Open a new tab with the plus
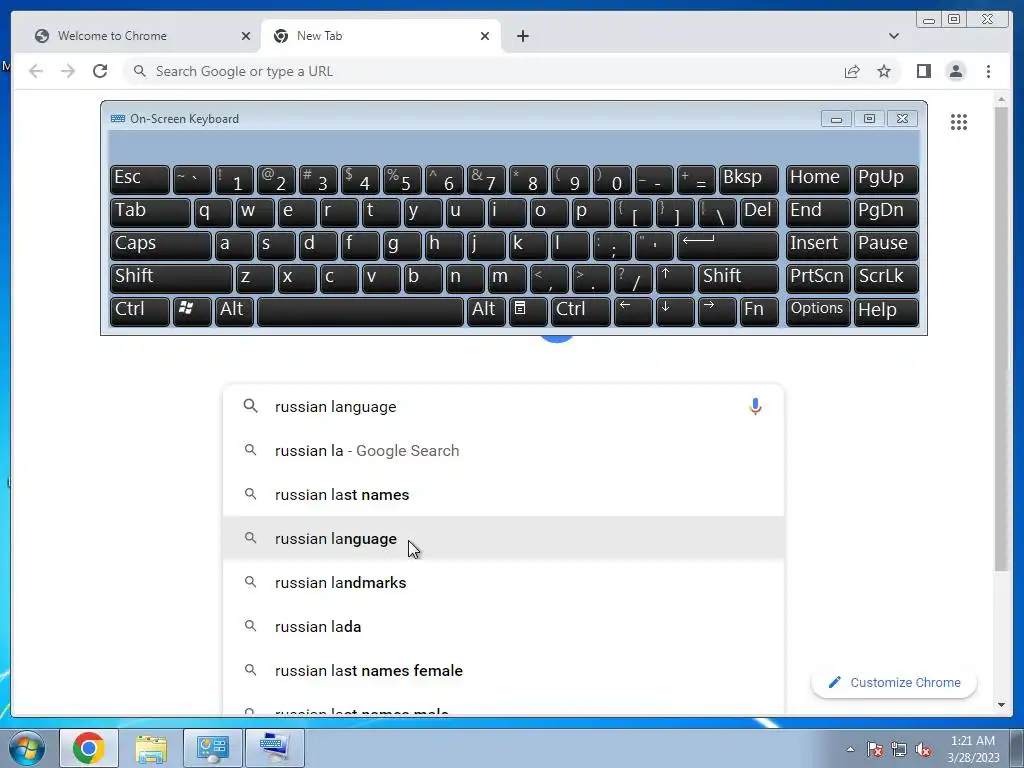Viewport: 1024px width, 768px height. pyautogui.click(x=522, y=36)
